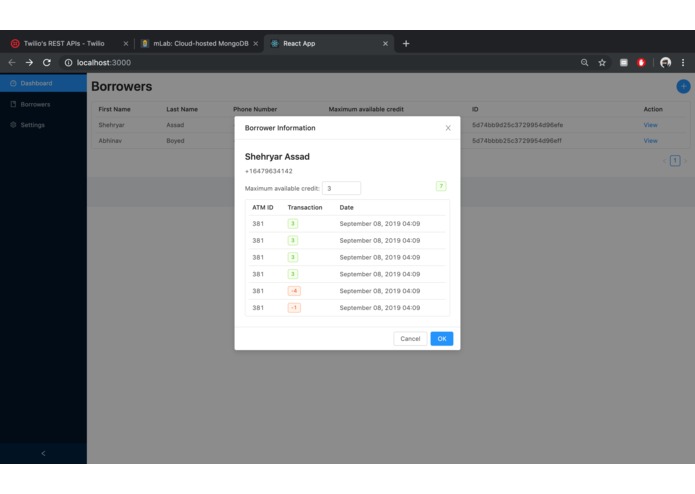The height and width of the screenshot is (494, 695).
Task: Click the gray browser extension icon
Action: (x=623, y=62)
